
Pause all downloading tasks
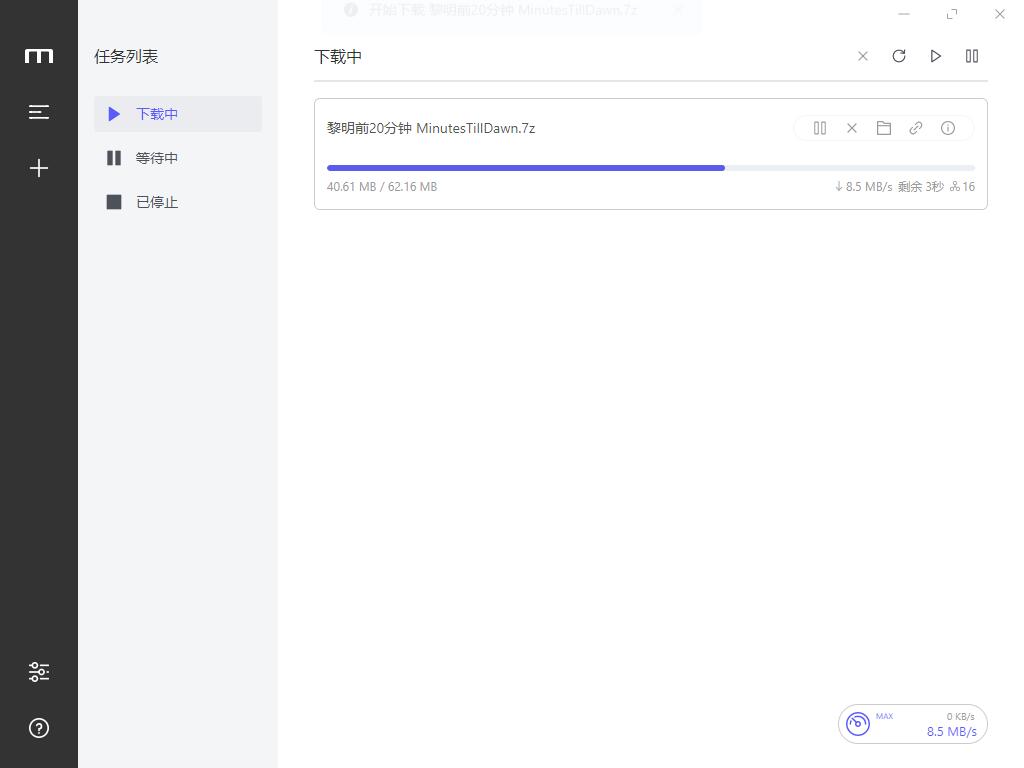click(x=972, y=56)
